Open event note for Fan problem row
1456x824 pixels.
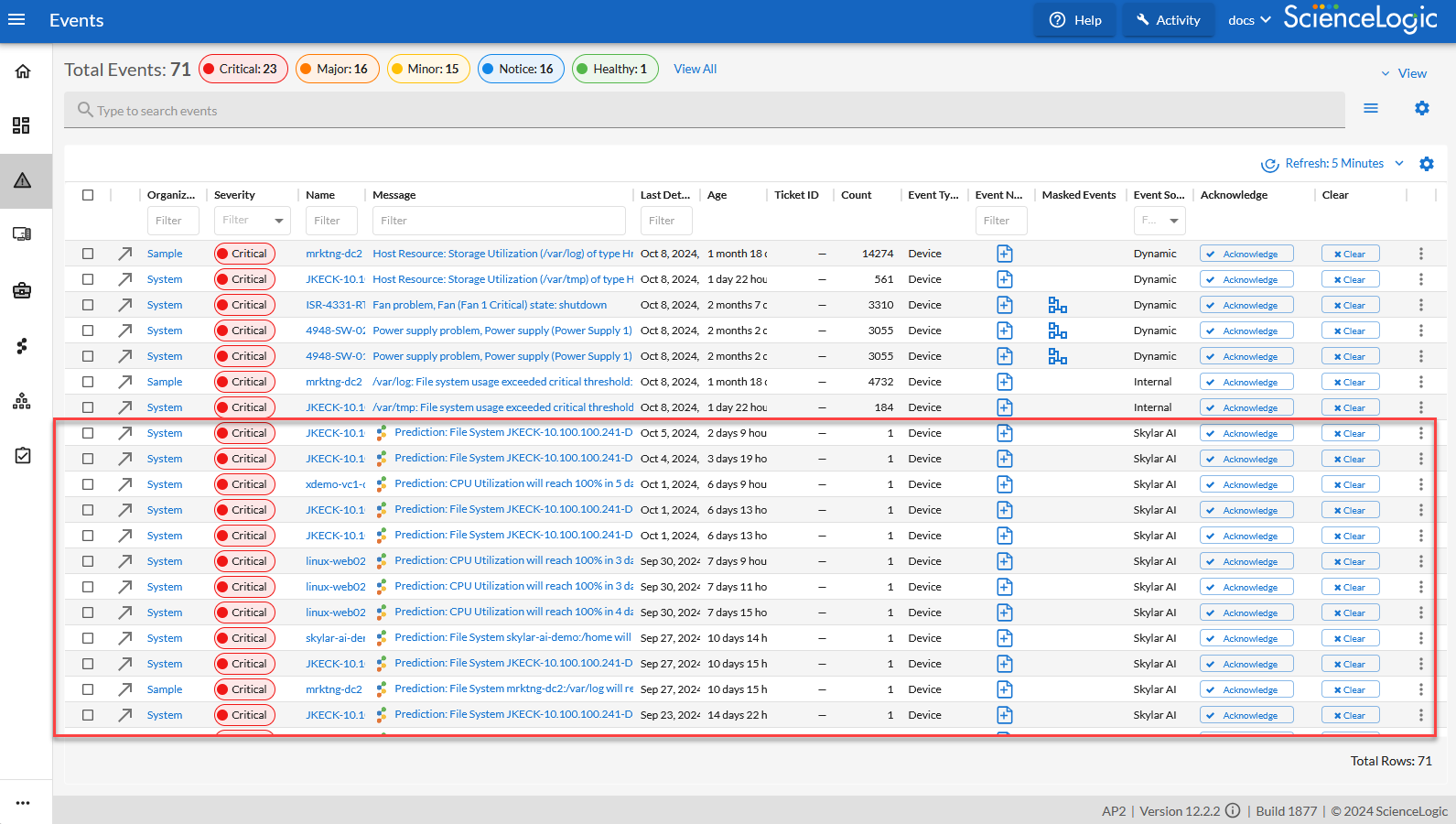[1004, 305]
